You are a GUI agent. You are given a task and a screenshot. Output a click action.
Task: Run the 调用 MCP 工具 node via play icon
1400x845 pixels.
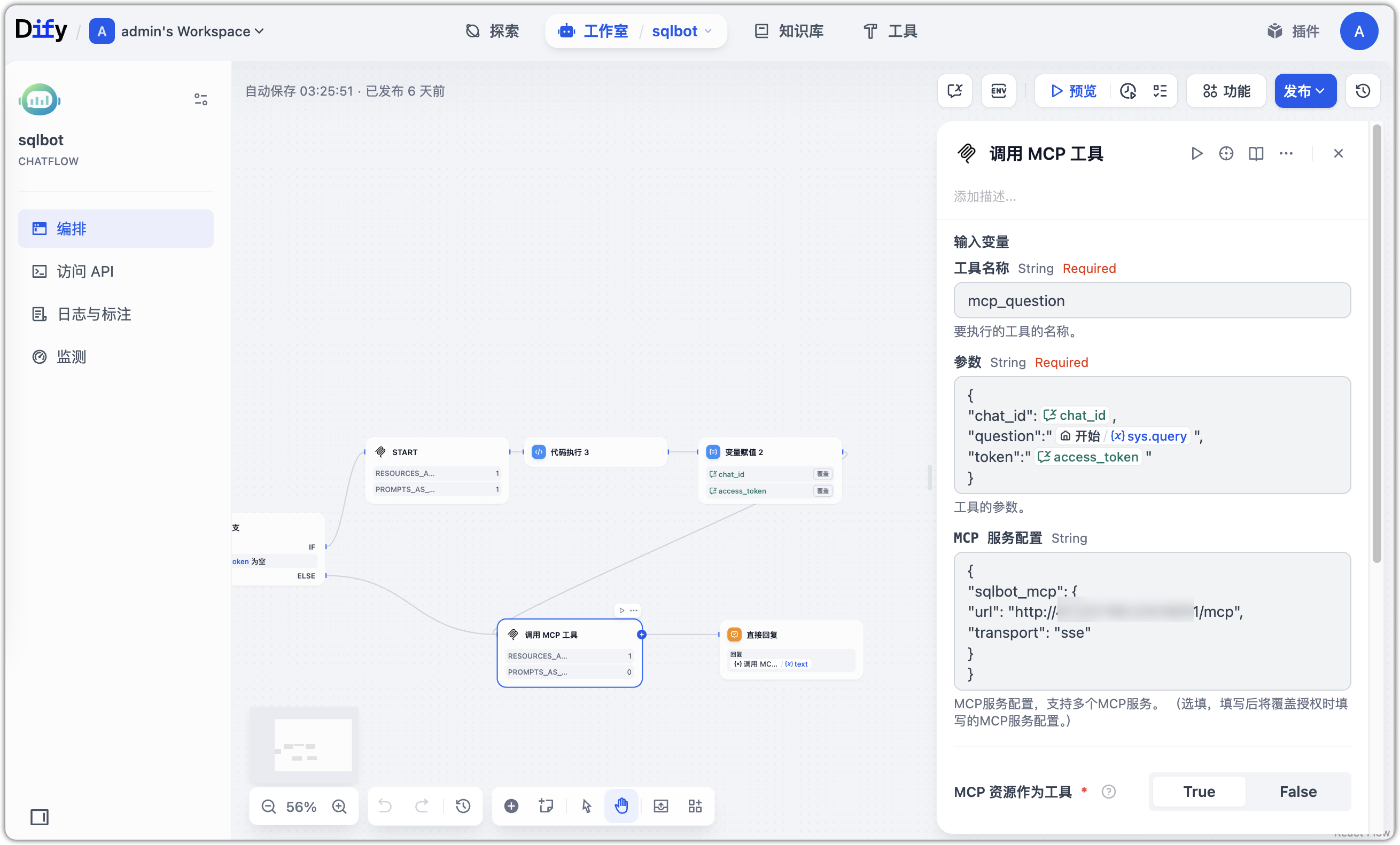[1196, 153]
